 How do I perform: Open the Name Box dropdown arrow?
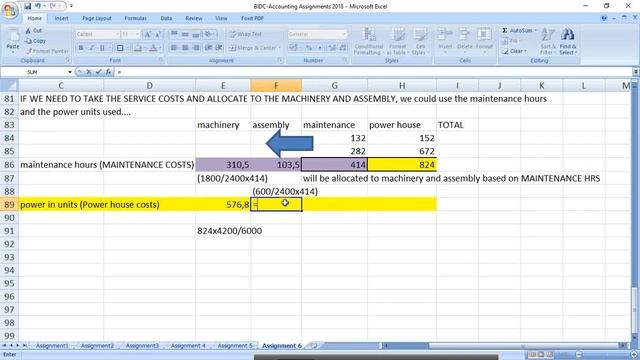pyautogui.click(x=70, y=72)
